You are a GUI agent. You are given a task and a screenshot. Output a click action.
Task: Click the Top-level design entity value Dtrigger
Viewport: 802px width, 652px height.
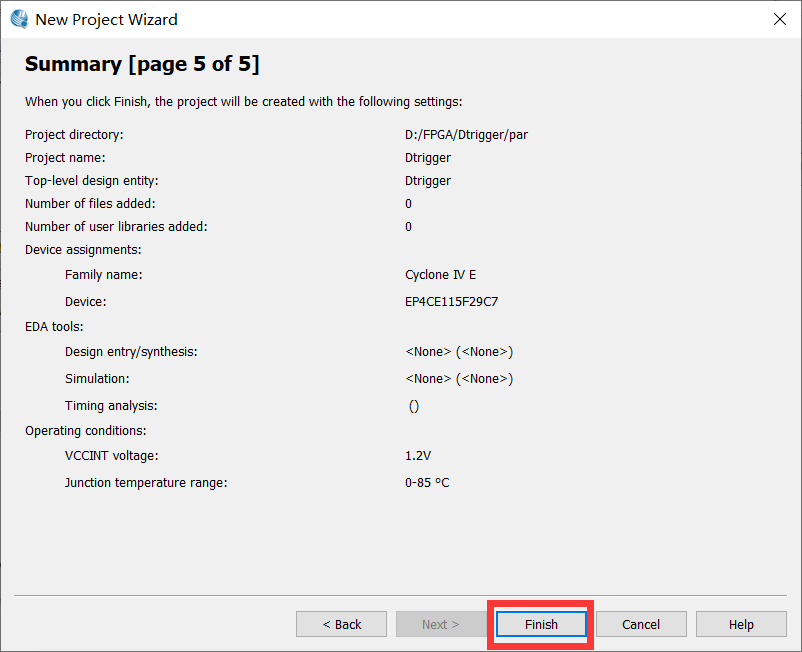428,181
